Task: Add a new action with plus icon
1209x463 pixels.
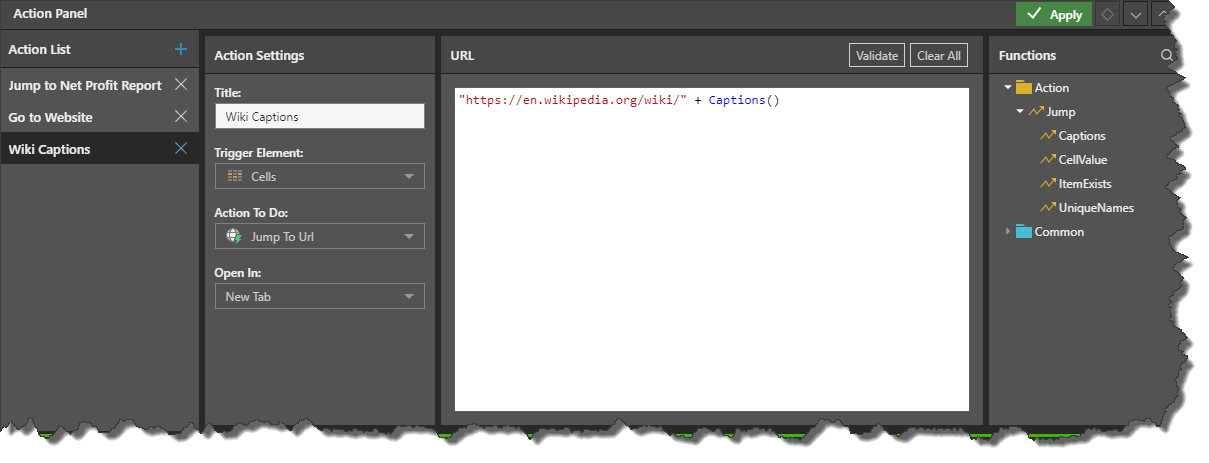Action: tap(181, 49)
